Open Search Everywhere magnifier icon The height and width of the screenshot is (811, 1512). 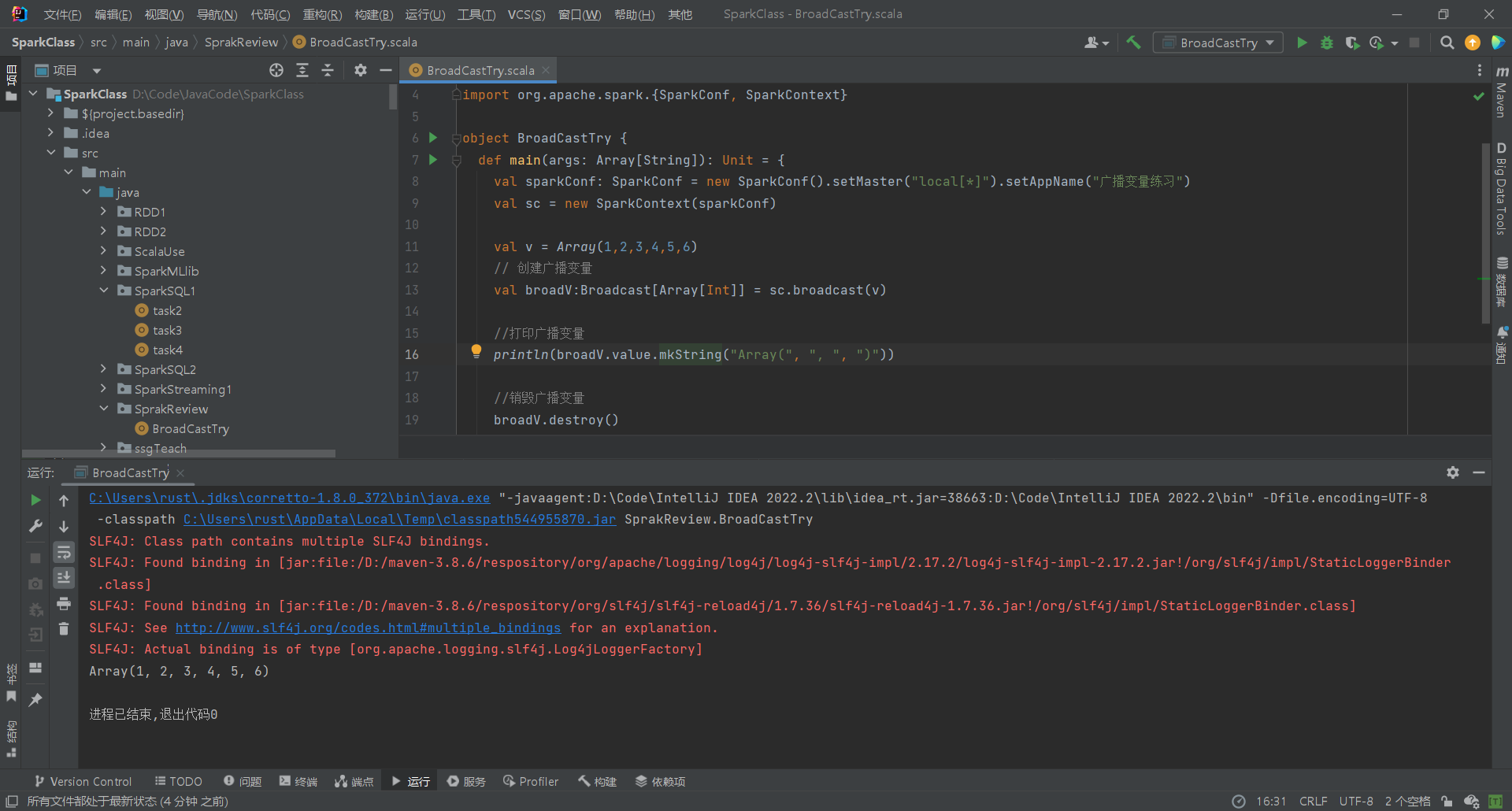click(1447, 43)
